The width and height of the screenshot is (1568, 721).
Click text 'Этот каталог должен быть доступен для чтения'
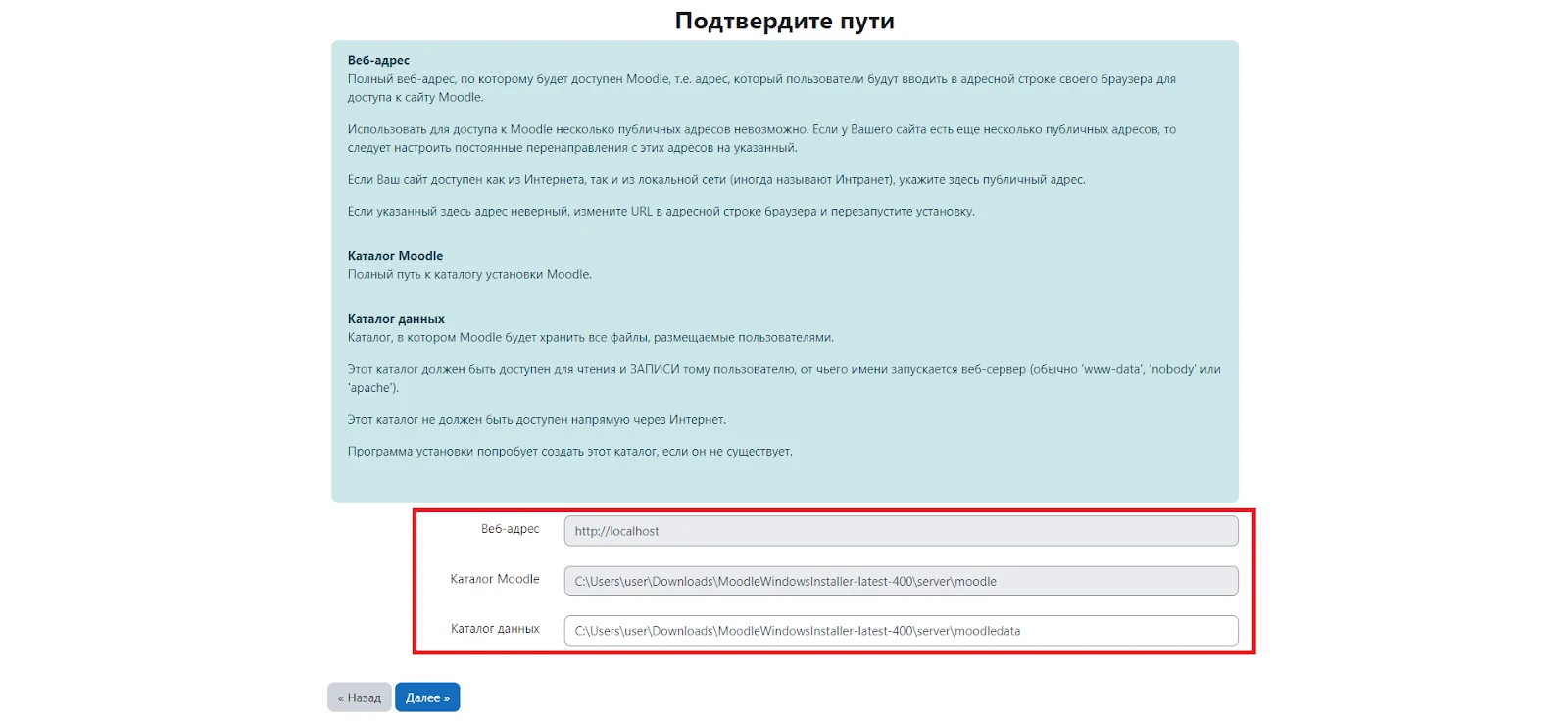481,370
